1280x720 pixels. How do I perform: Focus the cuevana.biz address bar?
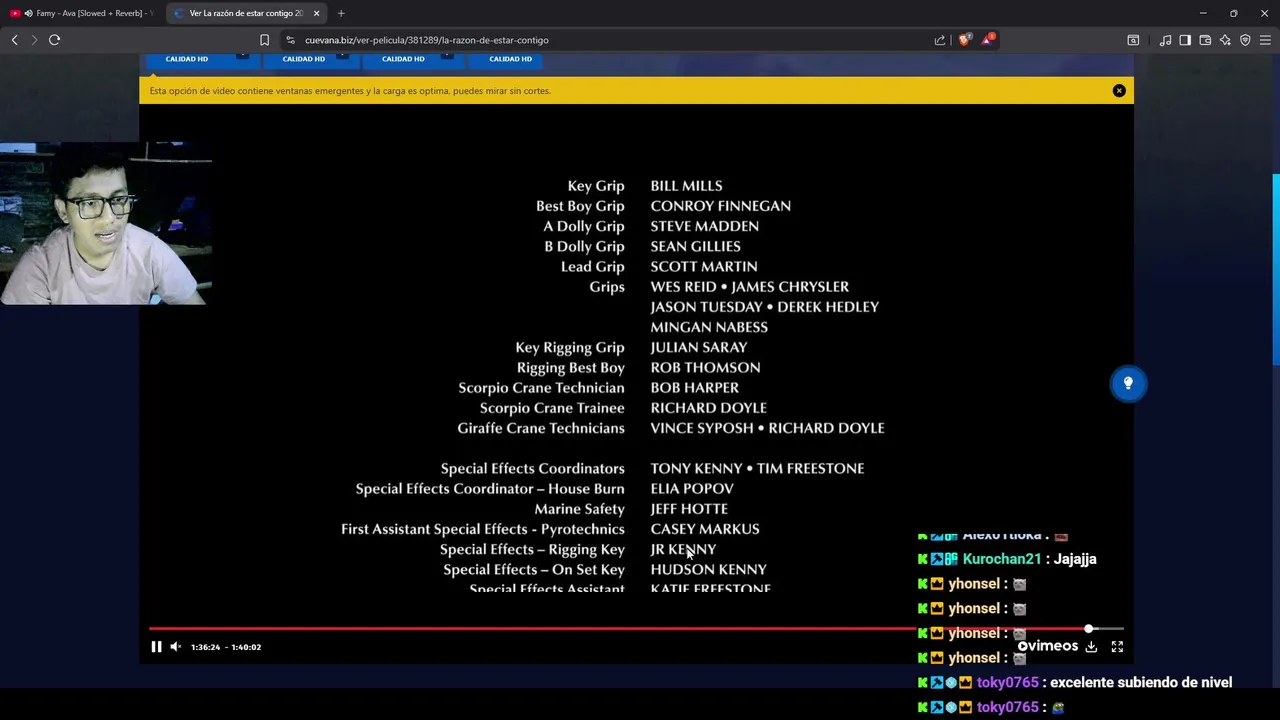click(x=427, y=40)
